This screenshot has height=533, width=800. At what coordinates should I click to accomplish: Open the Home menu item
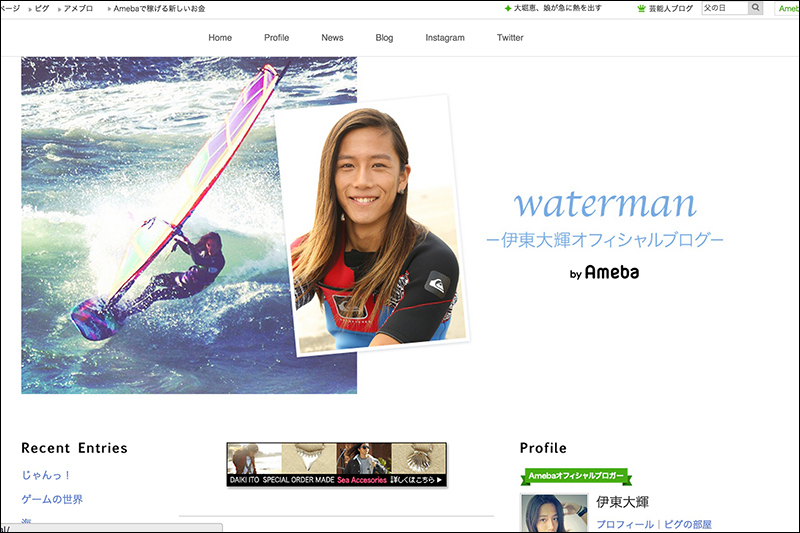click(220, 38)
